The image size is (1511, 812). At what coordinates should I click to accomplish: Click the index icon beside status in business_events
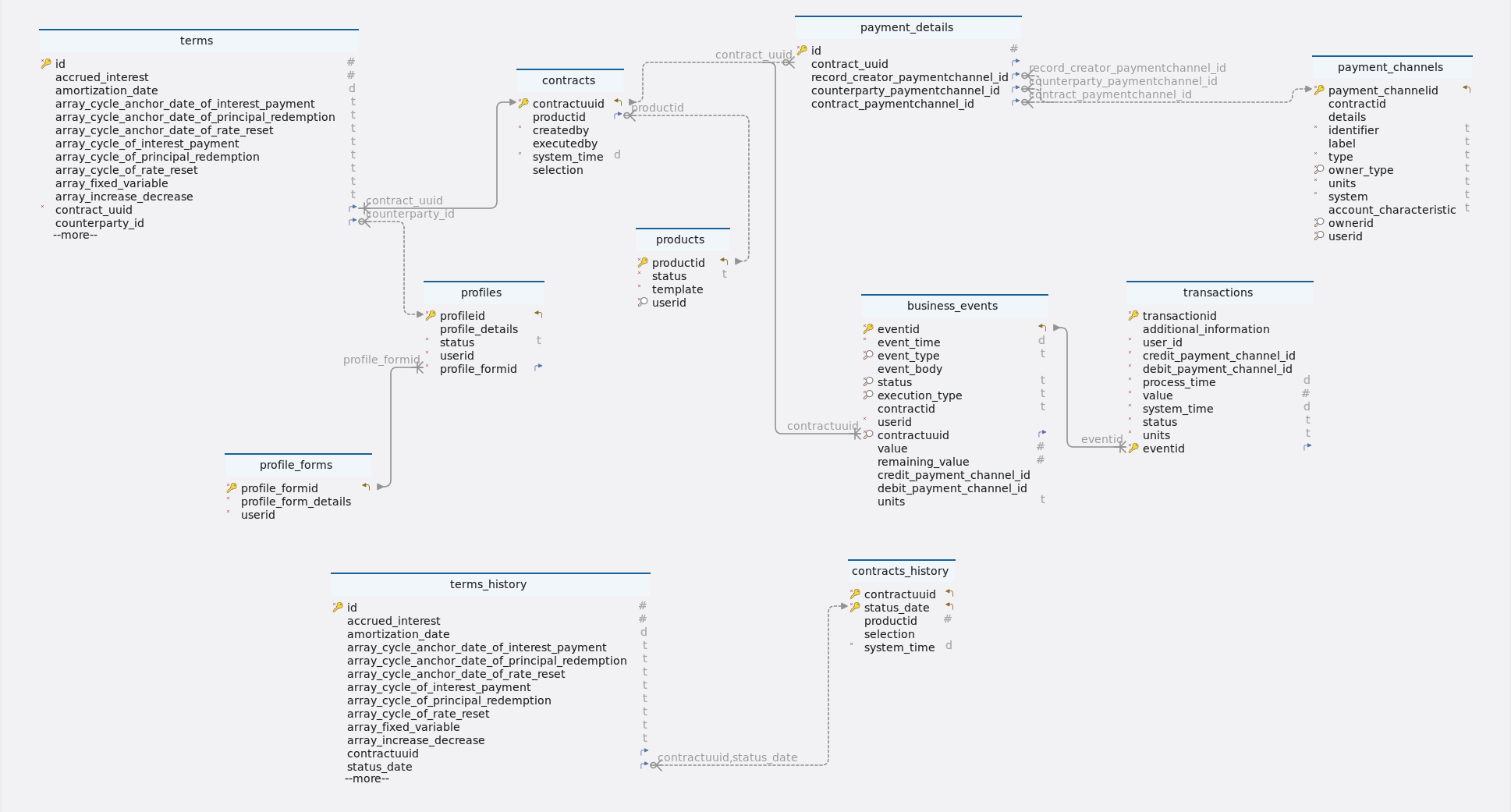[x=868, y=382]
